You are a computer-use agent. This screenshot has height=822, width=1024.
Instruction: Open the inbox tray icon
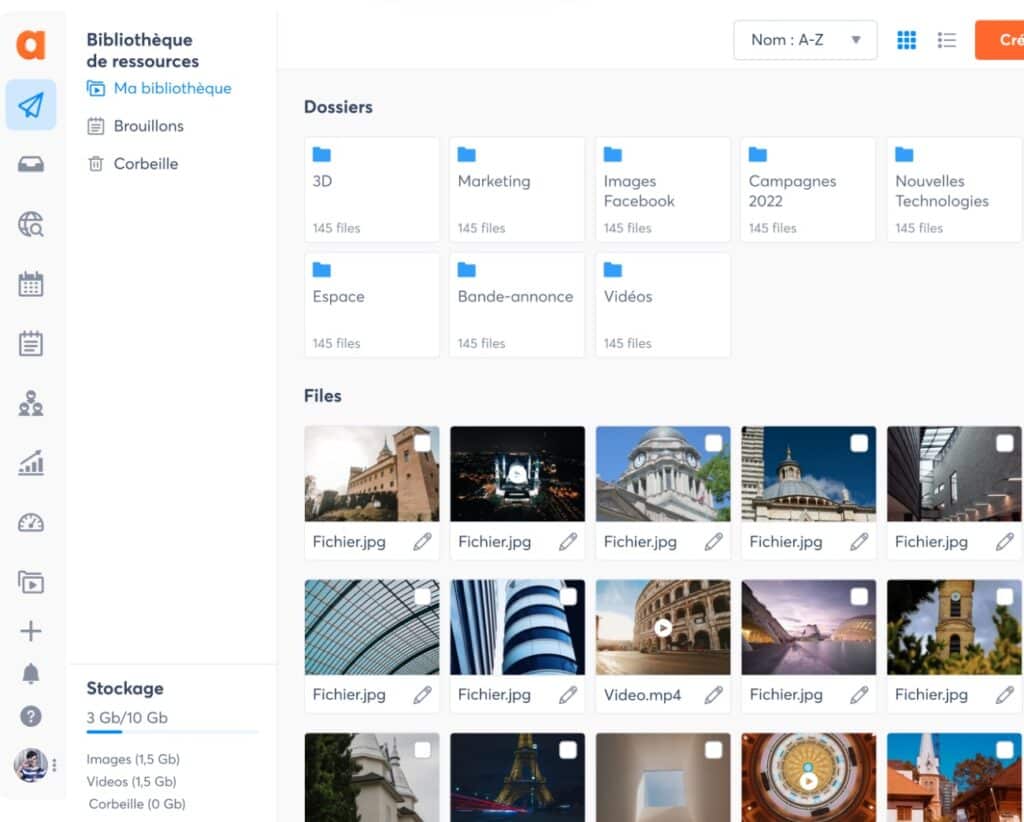tap(31, 164)
